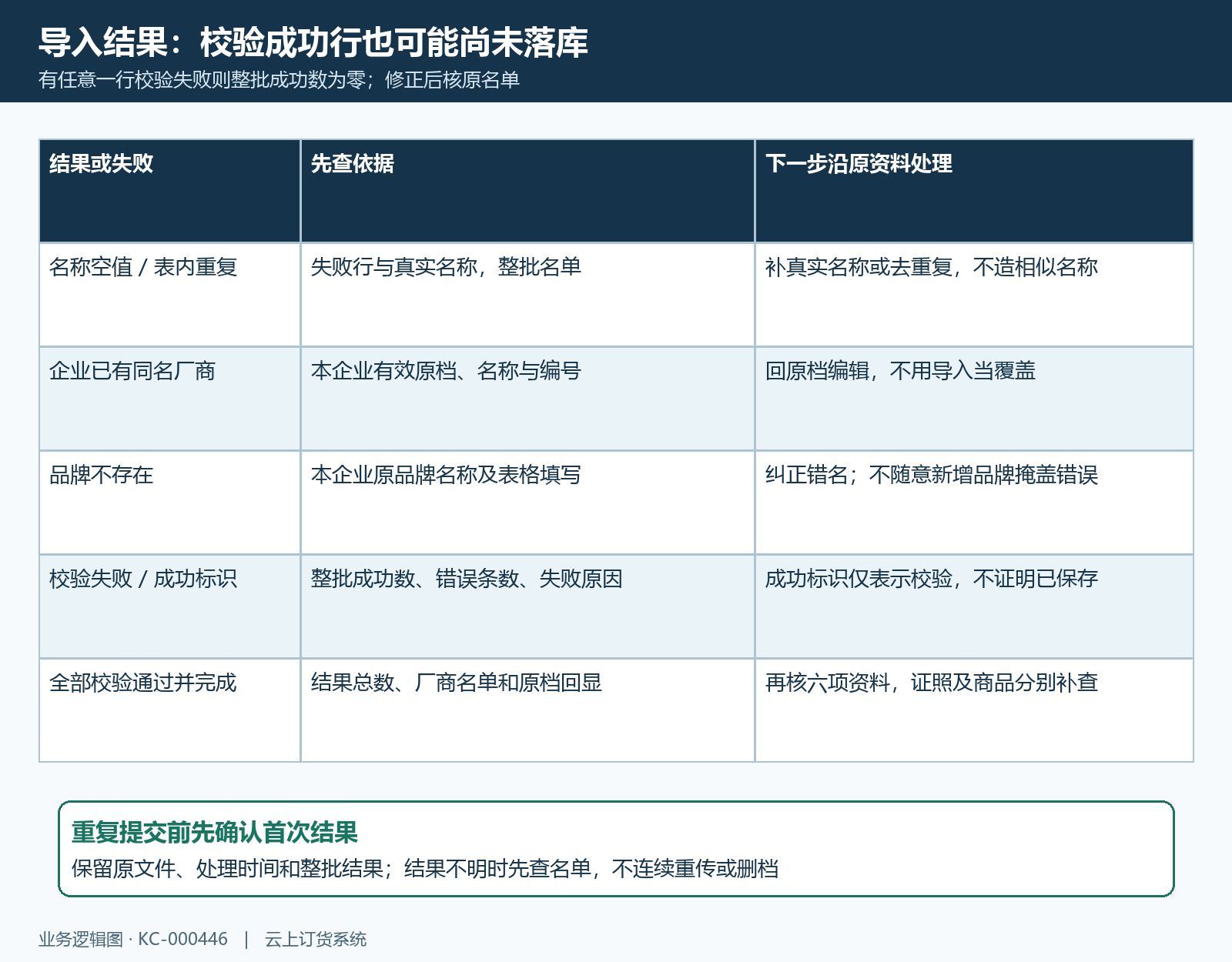The height and width of the screenshot is (962, 1232).
Task: Click the callout text 保留原文件、处理时间和整批结果
Action: [228, 869]
